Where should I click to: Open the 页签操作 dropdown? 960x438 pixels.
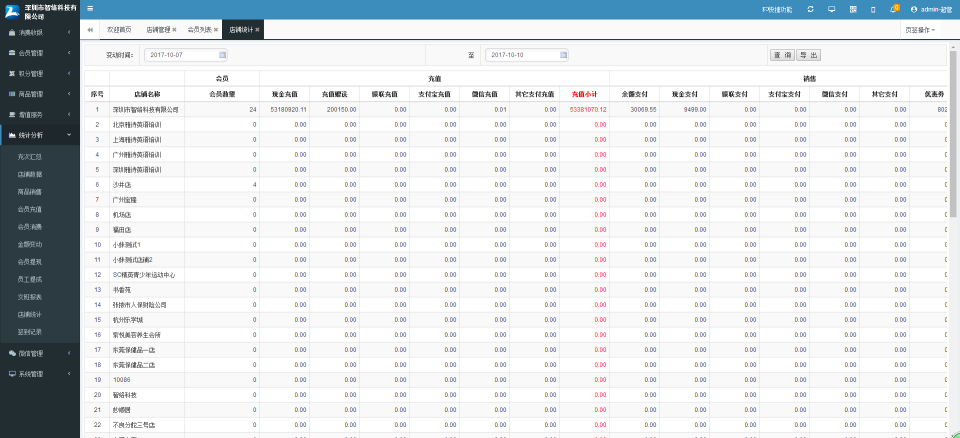[920, 30]
